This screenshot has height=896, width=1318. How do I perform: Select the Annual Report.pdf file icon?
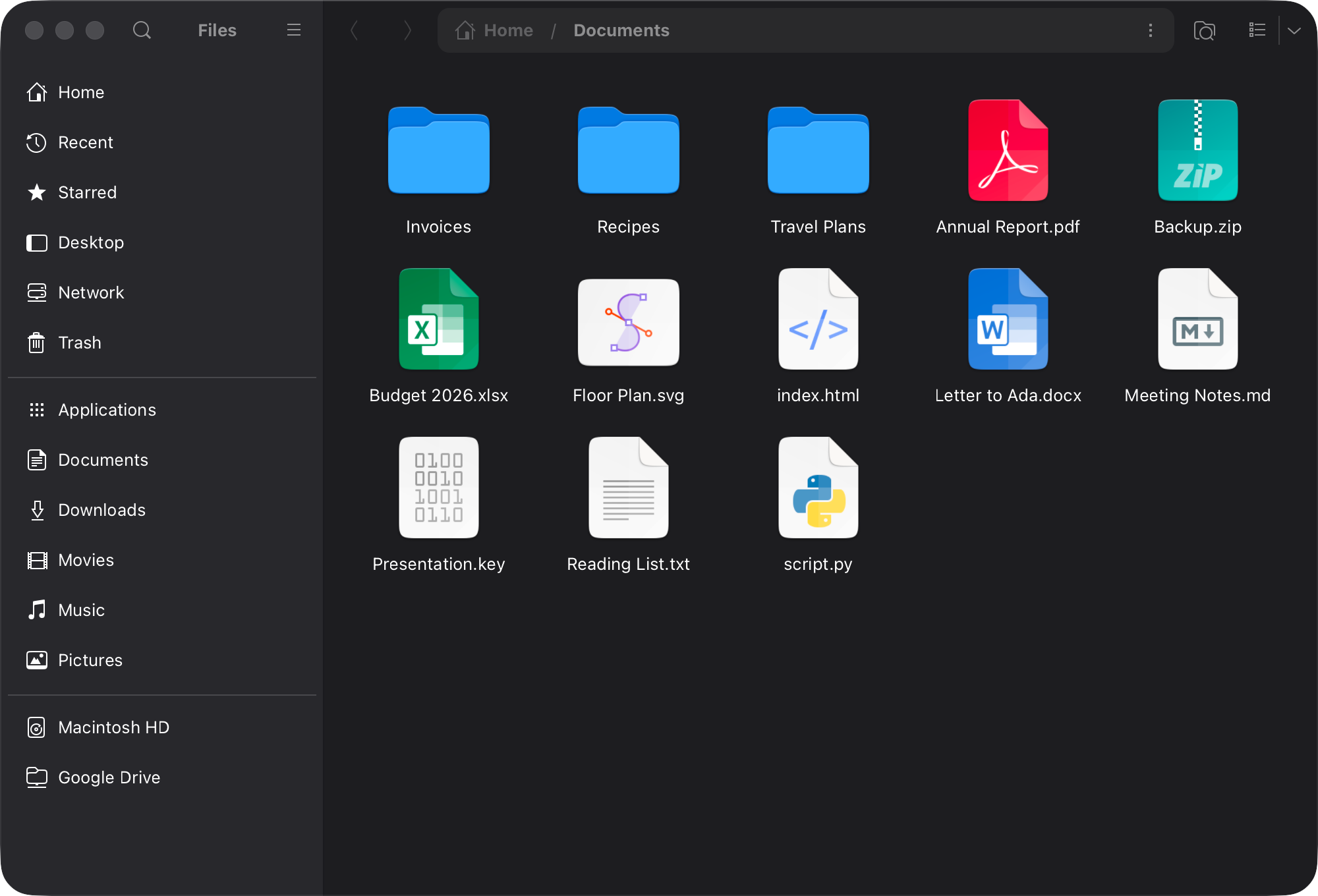coord(1008,150)
